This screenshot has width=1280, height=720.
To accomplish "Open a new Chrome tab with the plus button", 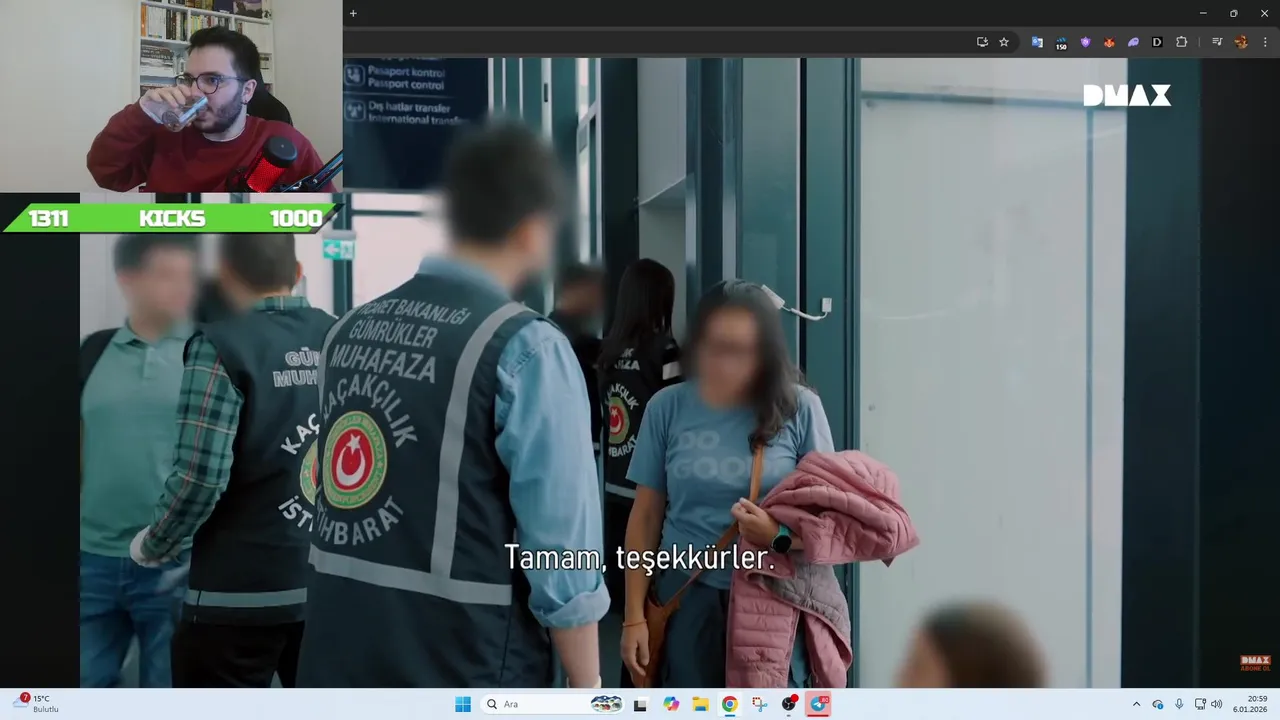I will tap(353, 13).
